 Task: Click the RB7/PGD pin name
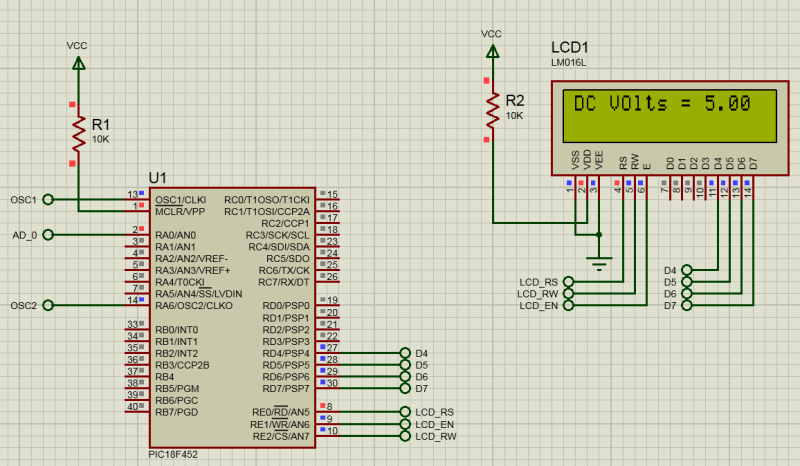coord(177,412)
